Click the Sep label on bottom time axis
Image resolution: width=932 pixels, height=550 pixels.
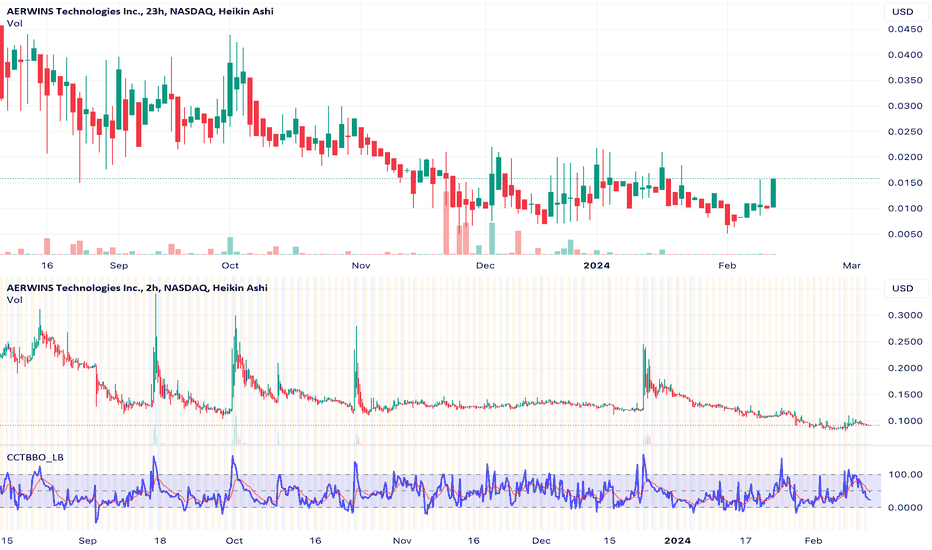[x=87, y=540]
